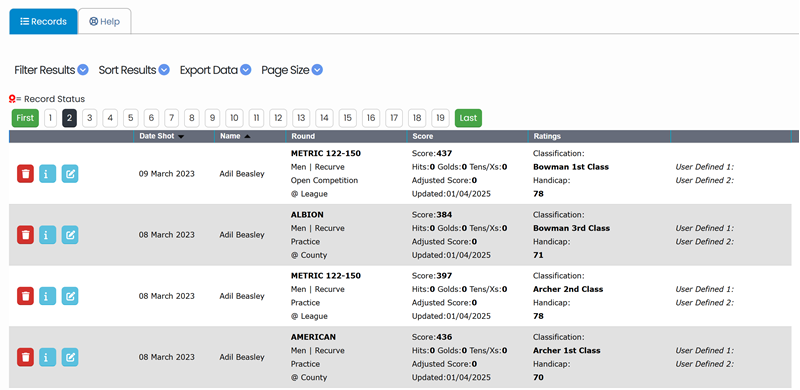Delete the METRIC 122-150 score 397 record

[26, 296]
